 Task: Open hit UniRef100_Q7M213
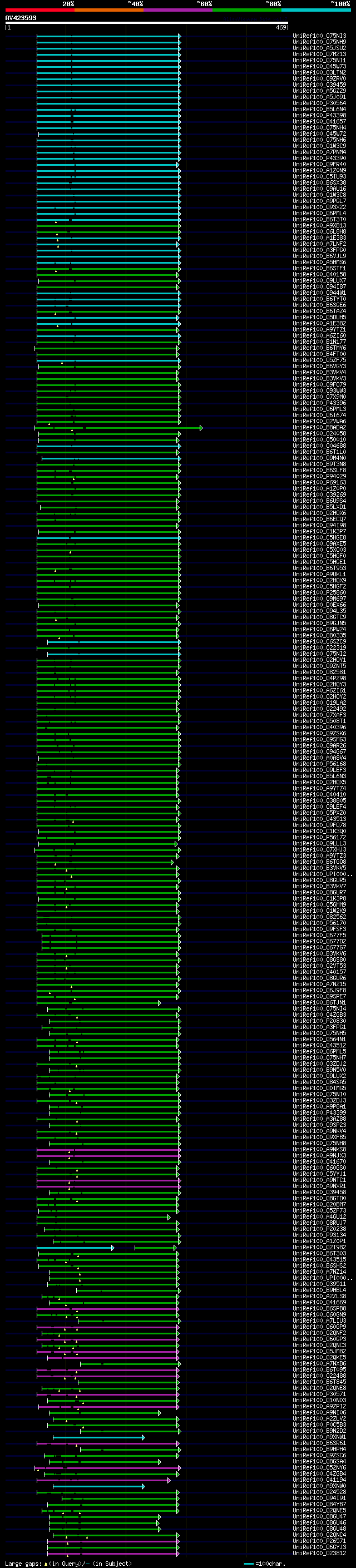click(x=319, y=54)
